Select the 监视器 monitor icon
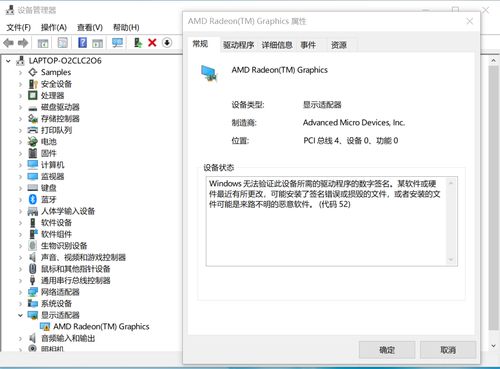This screenshot has height=369, width=500. click(33, 176)
